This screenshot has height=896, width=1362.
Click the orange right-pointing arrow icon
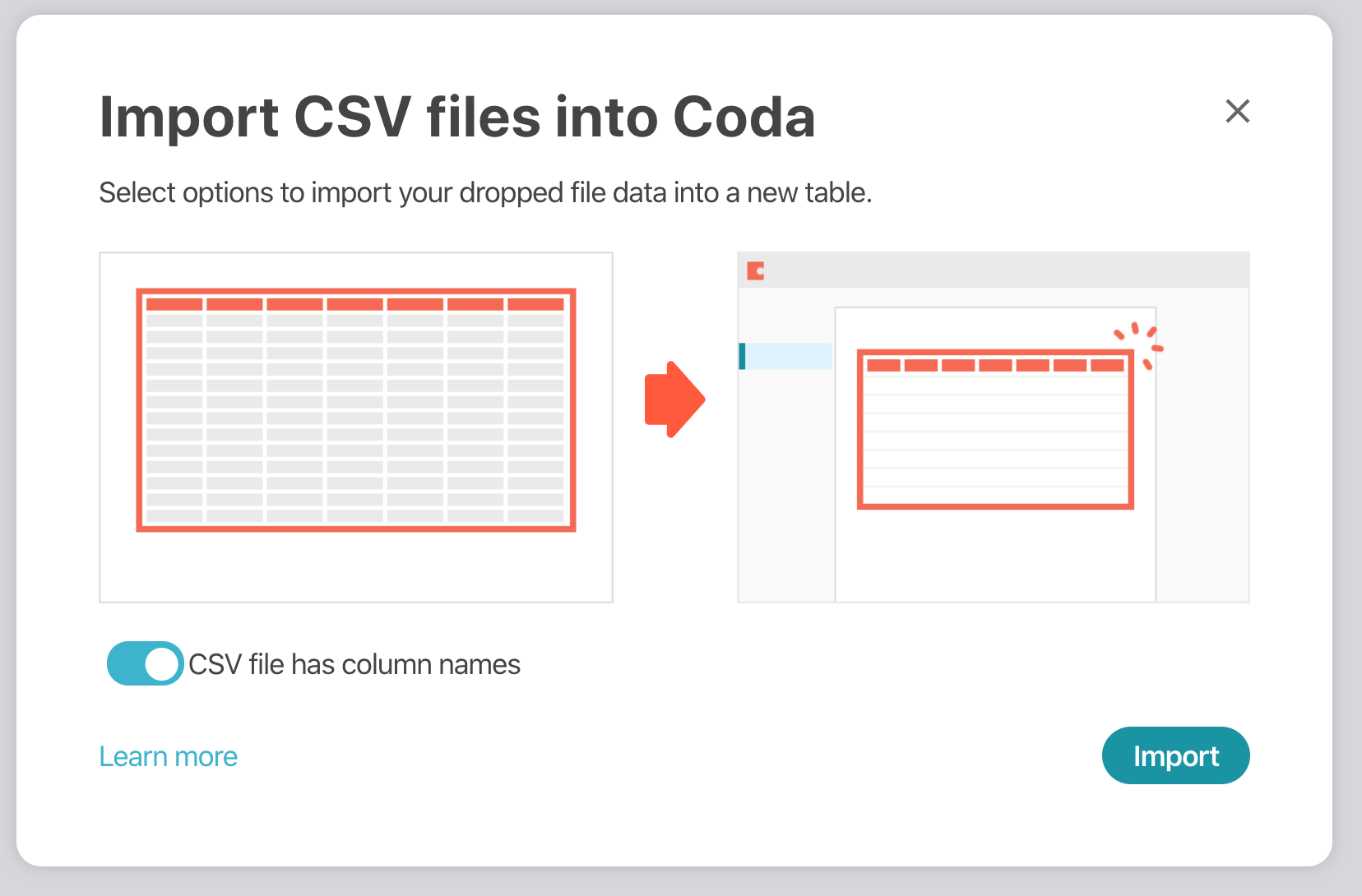pos(674,400)
